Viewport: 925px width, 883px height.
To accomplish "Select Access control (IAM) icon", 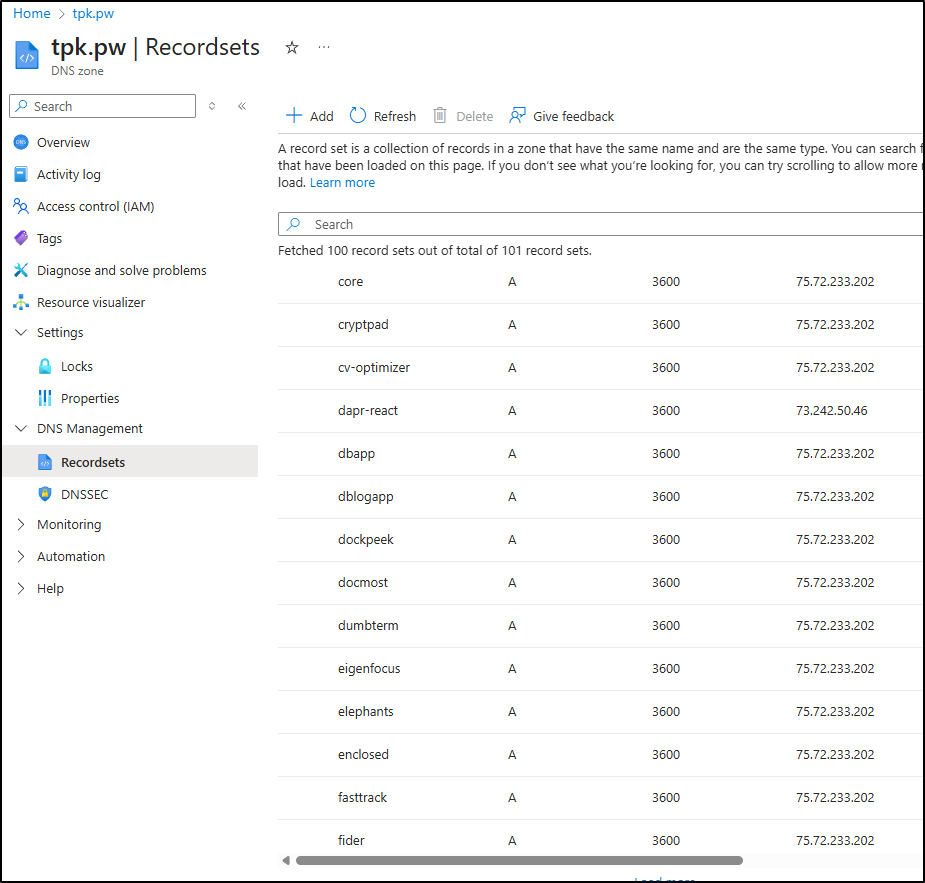I will tap(21, 206).
